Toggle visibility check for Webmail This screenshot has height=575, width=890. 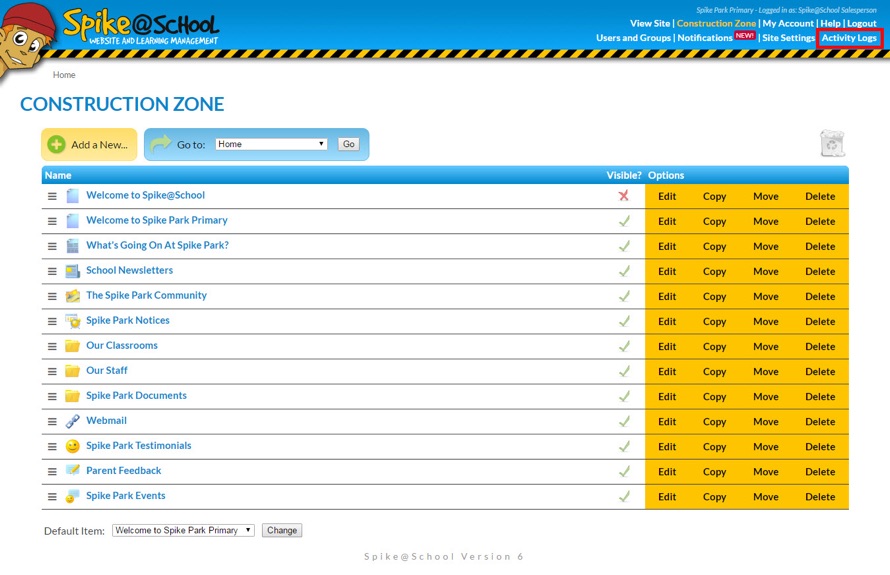[x=624, y=421]
